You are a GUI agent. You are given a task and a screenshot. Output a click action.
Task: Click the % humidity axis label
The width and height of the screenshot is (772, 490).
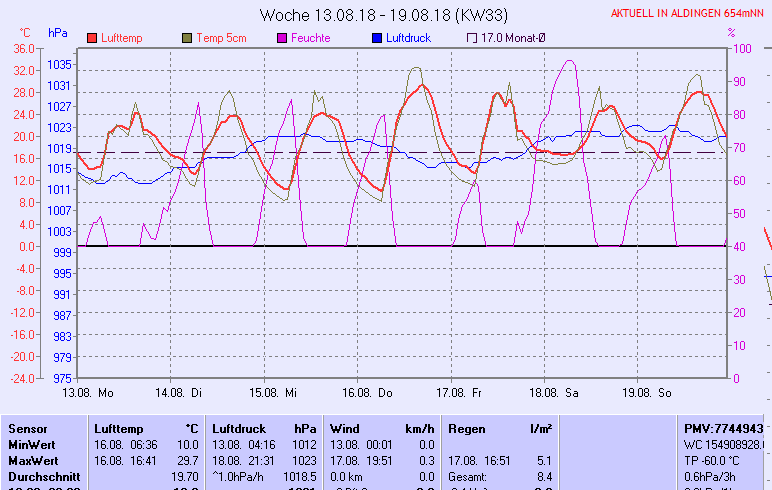731,33
